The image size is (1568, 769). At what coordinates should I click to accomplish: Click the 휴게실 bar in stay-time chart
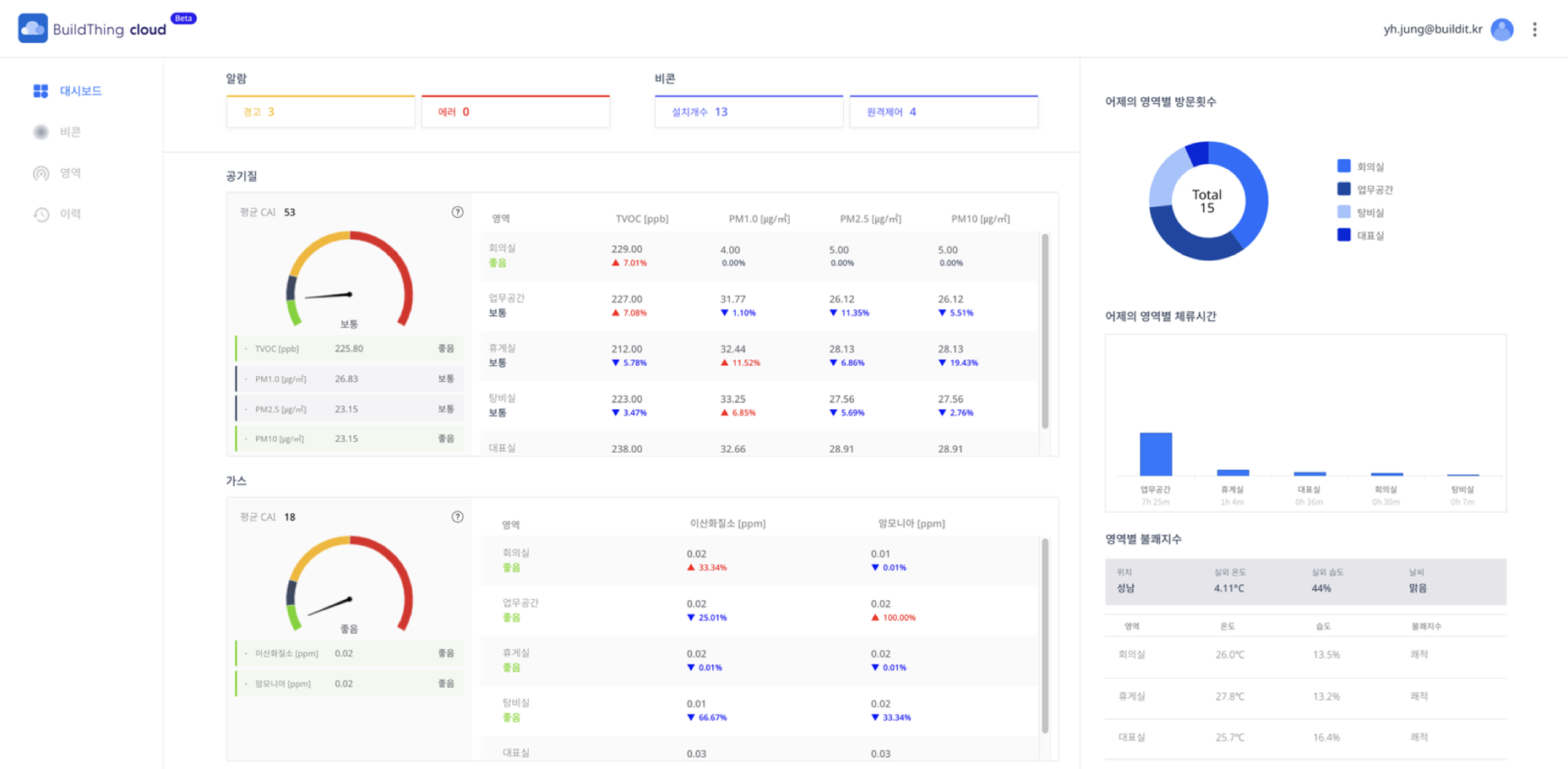(x=1233, y=472)
